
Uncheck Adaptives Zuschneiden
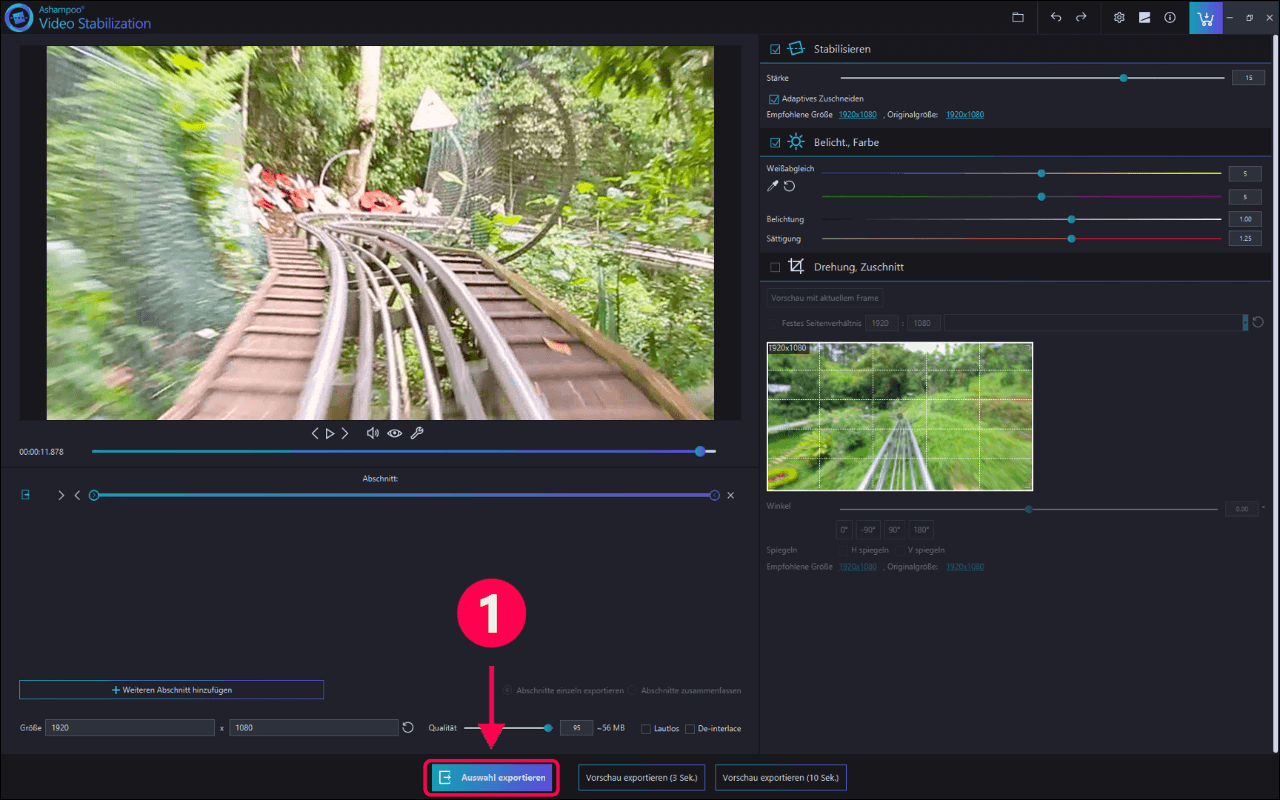[774, 99]
